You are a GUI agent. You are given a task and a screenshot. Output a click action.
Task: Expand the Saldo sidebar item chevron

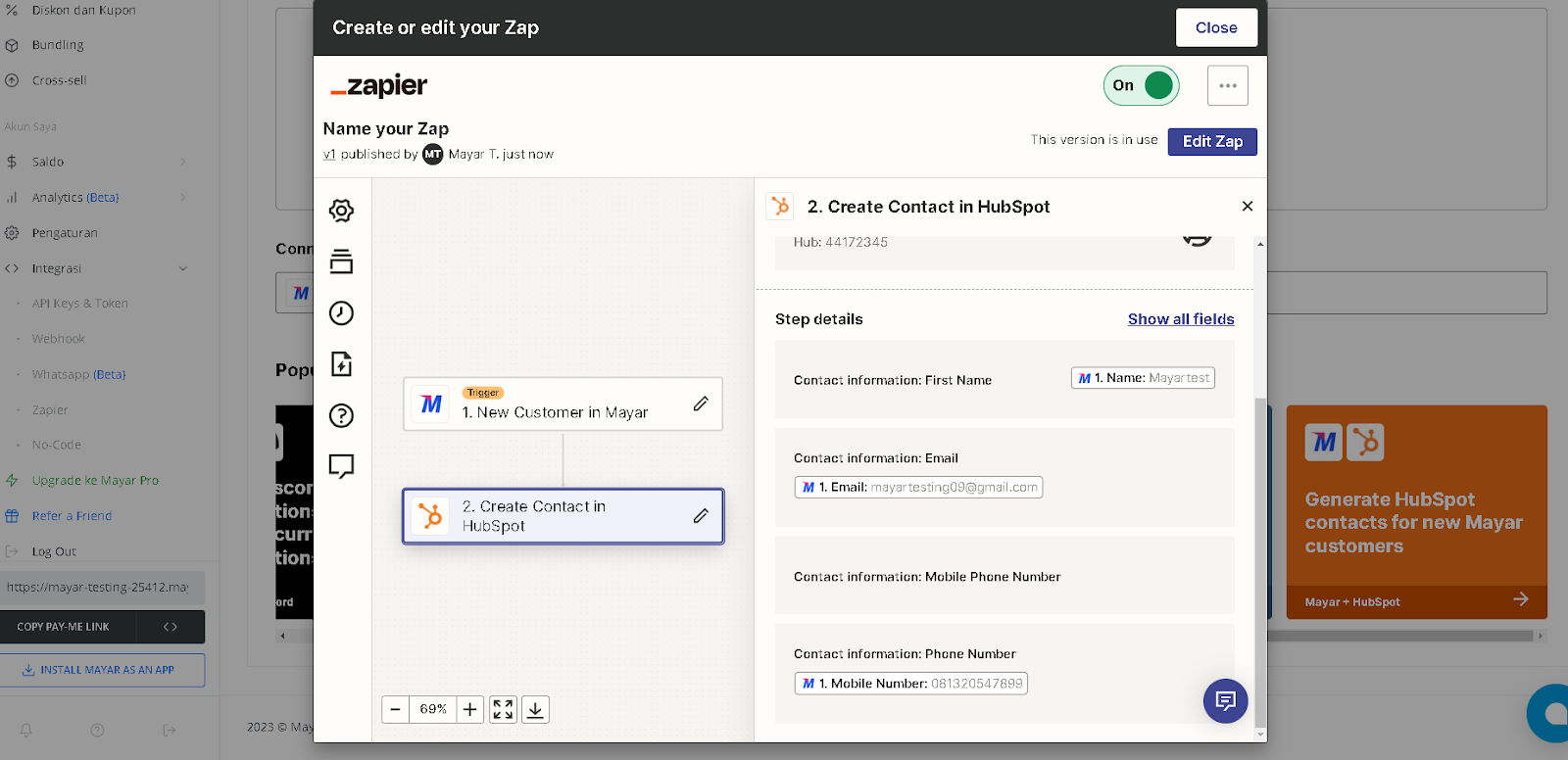pos(182,162)
